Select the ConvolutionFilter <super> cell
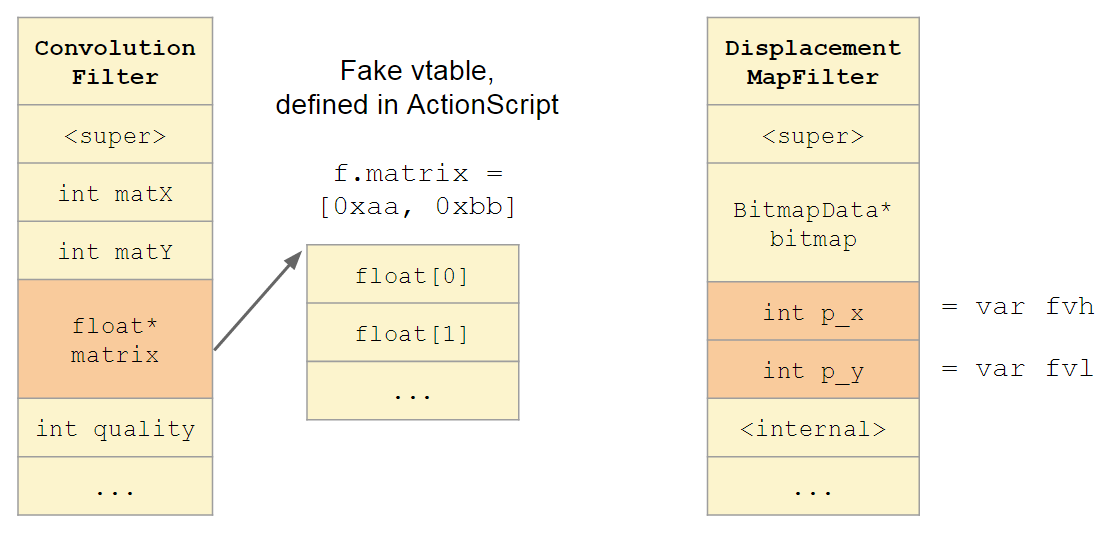Image resolution: width=1110 pixels, height=539 pixels. tap(115, 134)
